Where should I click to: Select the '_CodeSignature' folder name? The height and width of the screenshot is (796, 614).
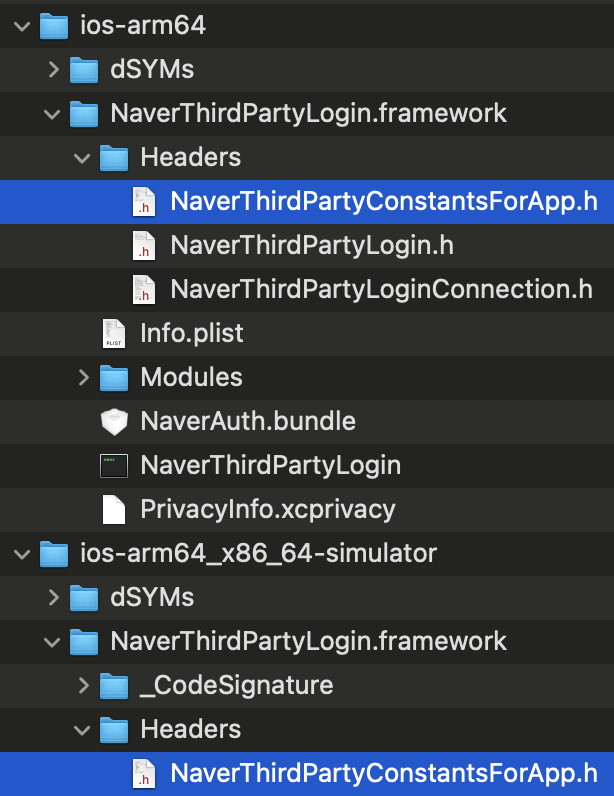[237, 685]
